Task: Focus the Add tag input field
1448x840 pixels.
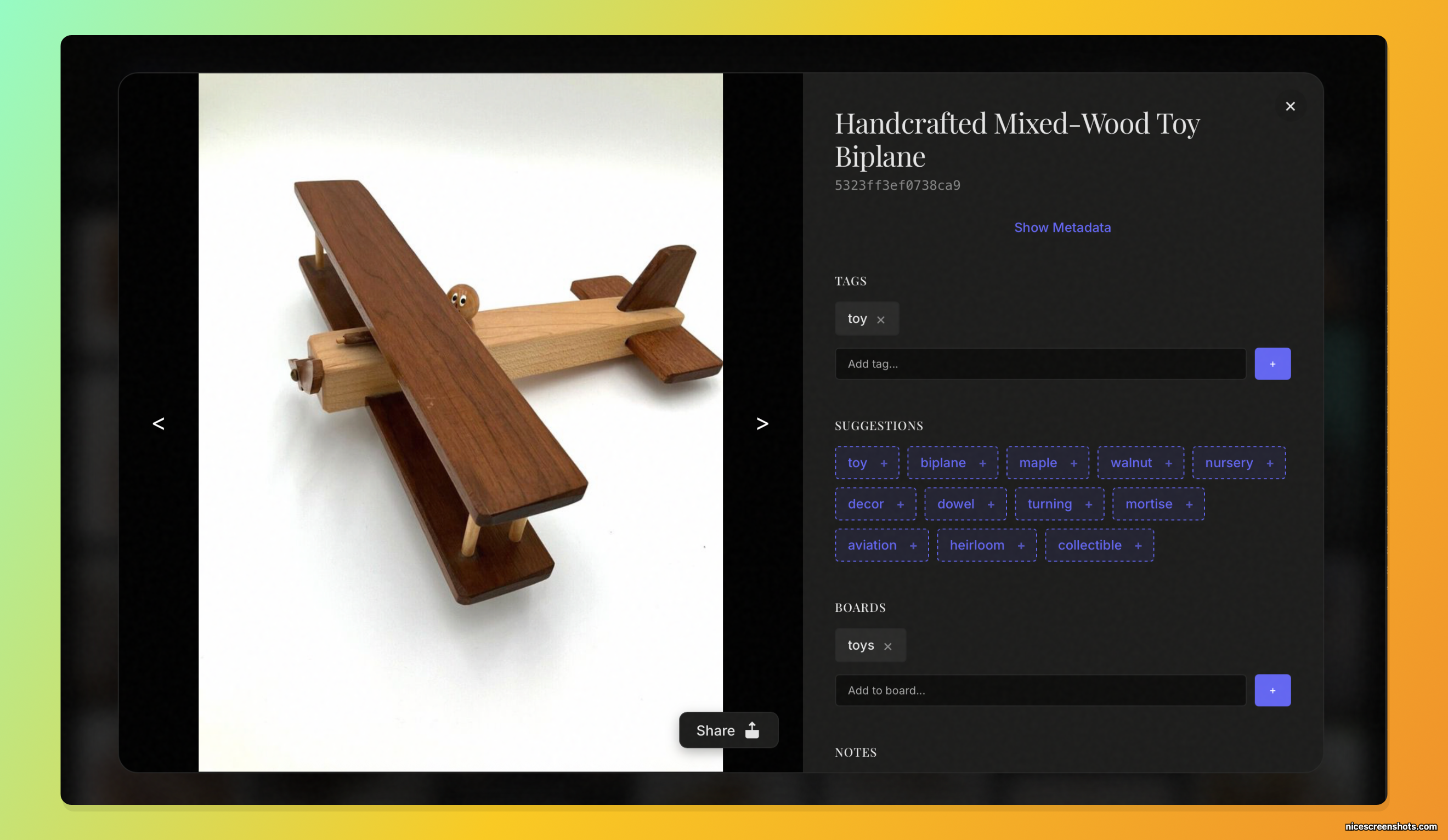Action: click(1039, 364)
